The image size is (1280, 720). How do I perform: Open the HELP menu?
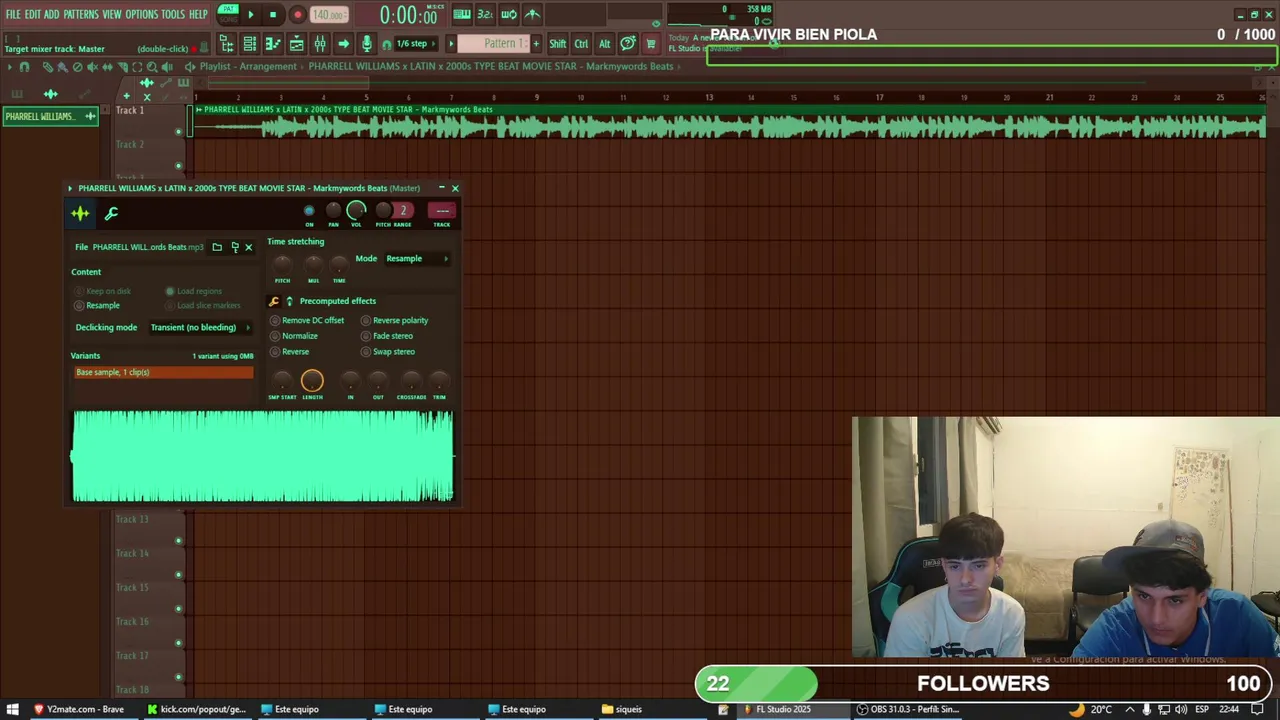[198, 15]
